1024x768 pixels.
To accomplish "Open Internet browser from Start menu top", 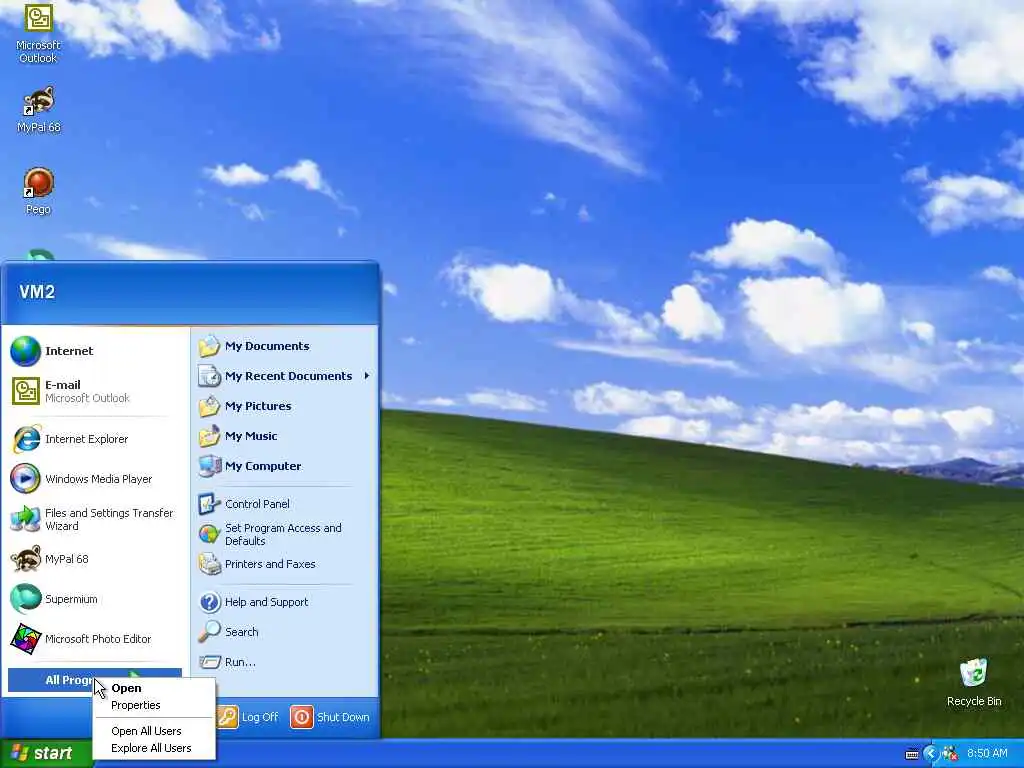I will (x=95, y=351).
